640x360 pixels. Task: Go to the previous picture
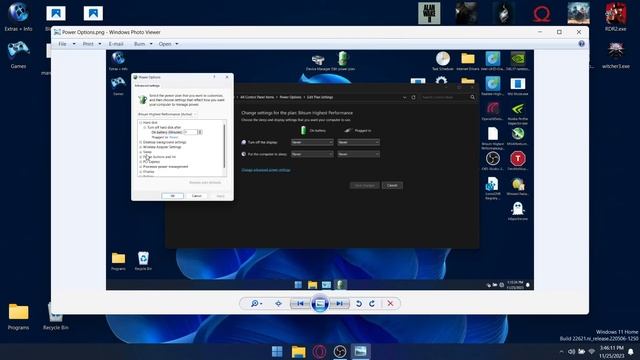(300, 304)
